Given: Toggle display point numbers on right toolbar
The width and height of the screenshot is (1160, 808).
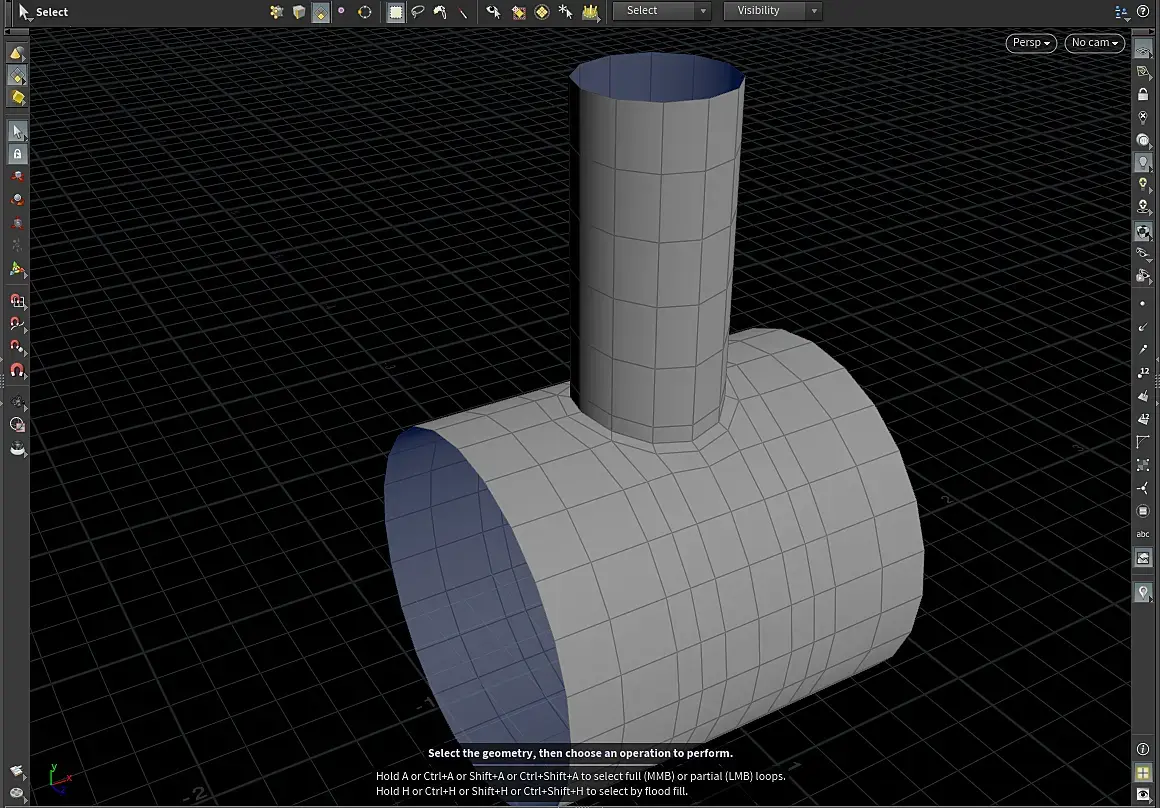Looking at the screenshot, I should 1143,373.
